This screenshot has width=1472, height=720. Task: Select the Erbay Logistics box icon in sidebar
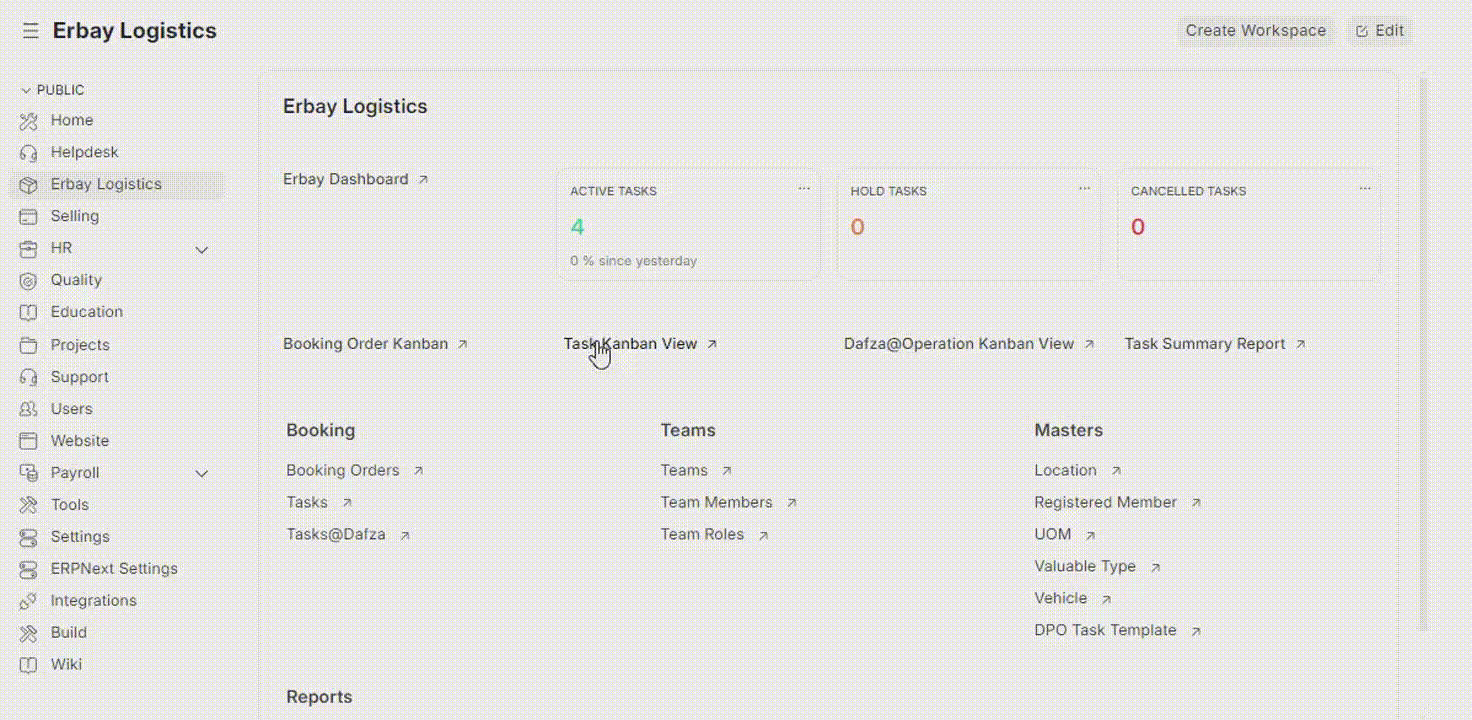29,184
